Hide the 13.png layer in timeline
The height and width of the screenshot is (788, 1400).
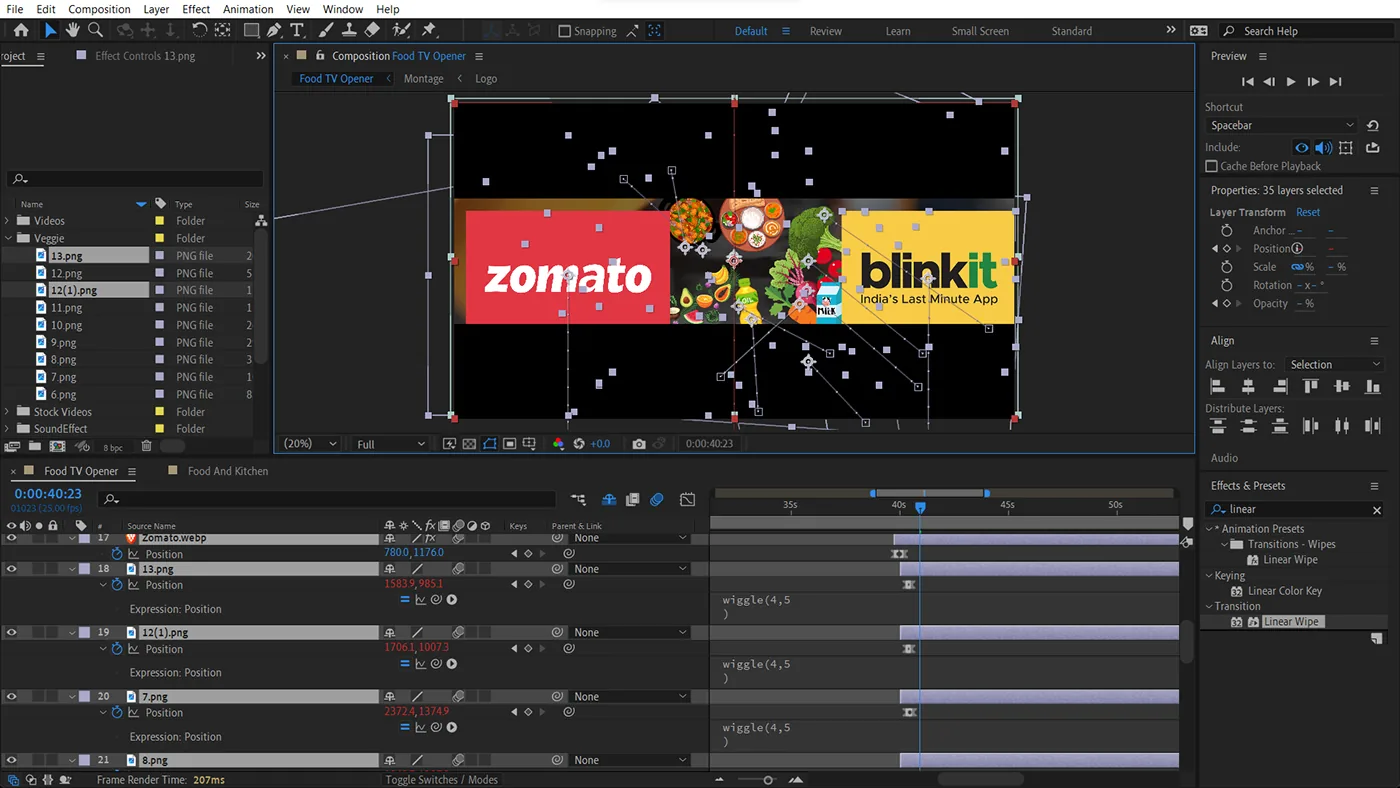point(12,569)
